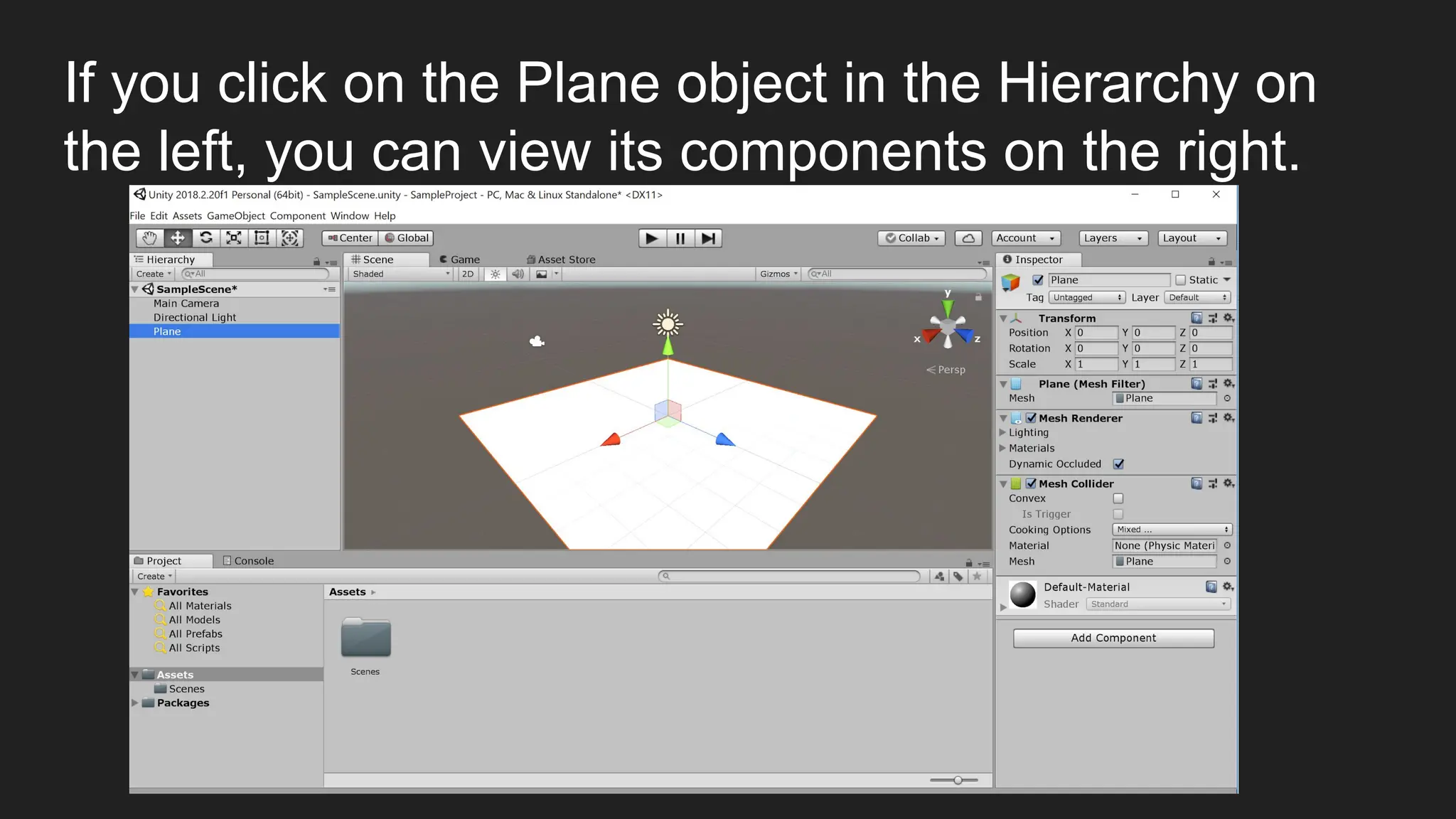Disable the Mesh Collider checkbox
1456x819 pixels.
coord(1031,483)
